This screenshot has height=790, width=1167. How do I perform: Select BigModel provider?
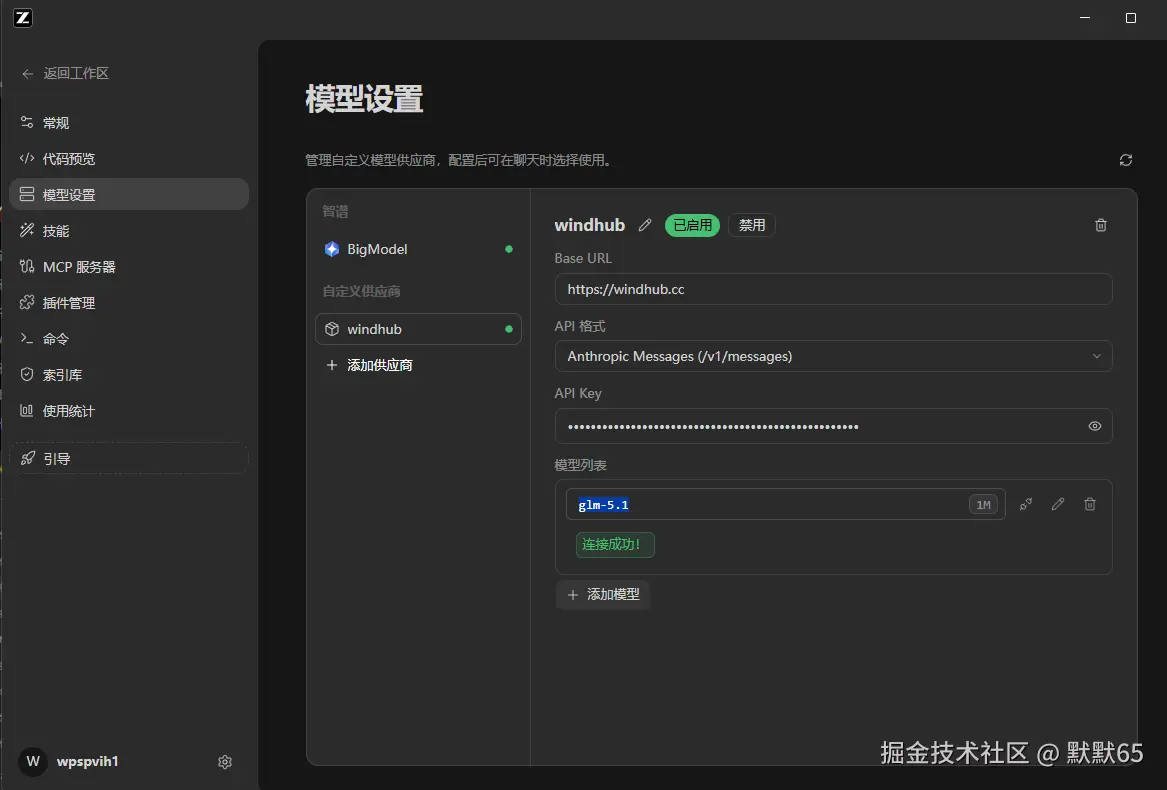click(x=418, y=249)
